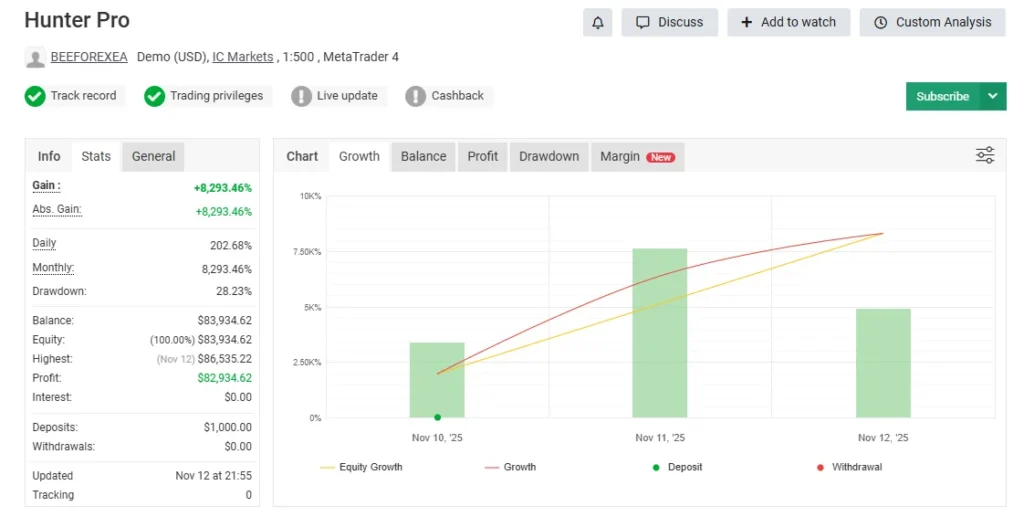1024x517 pixels.
Task: Click the Monthly label
Action: coord(53,268)
